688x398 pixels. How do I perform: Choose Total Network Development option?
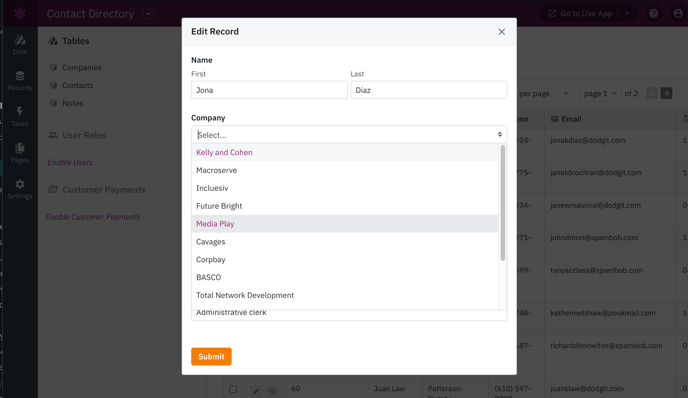(345, 295)
